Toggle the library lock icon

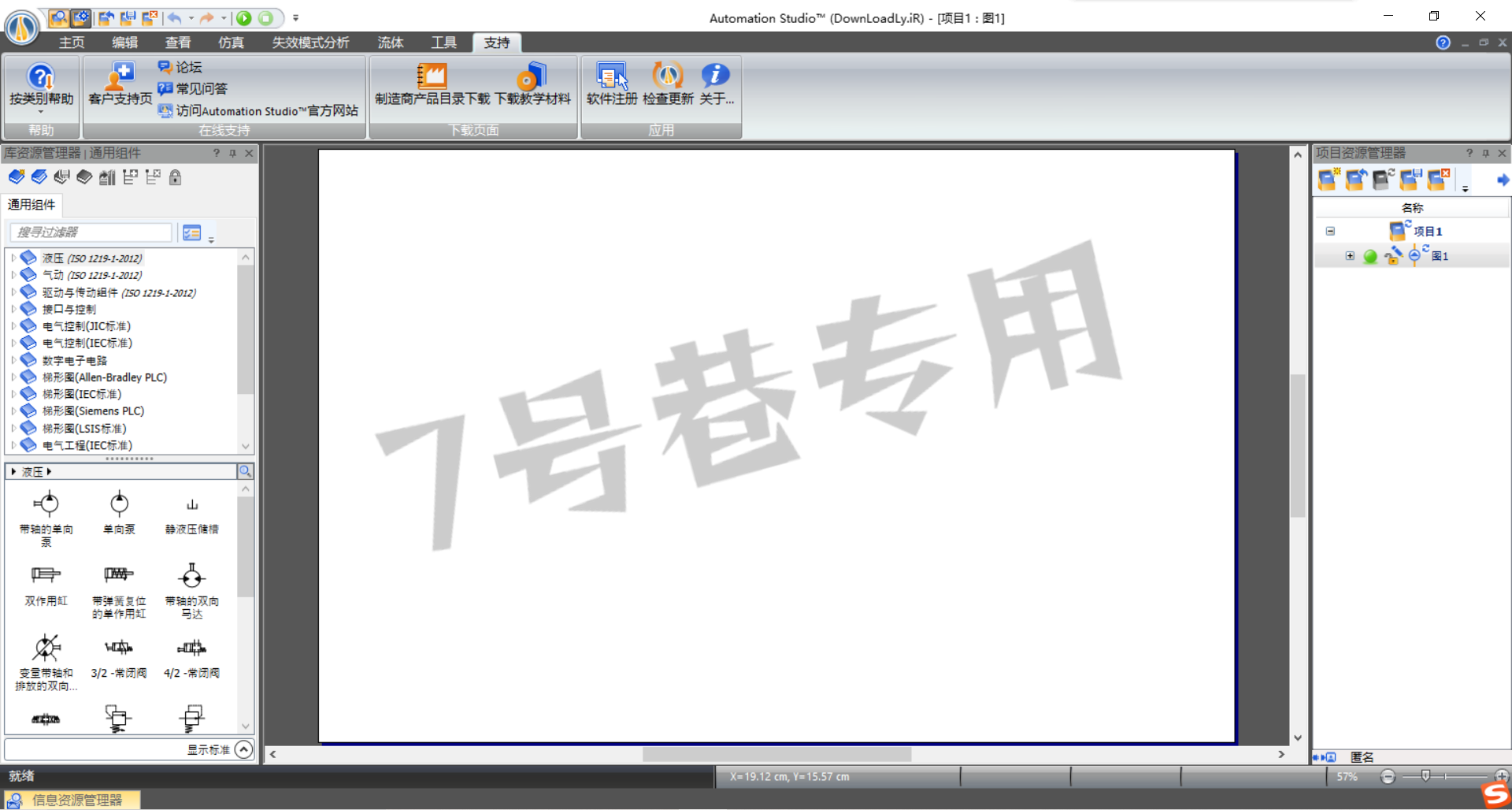tap(175, 177)
